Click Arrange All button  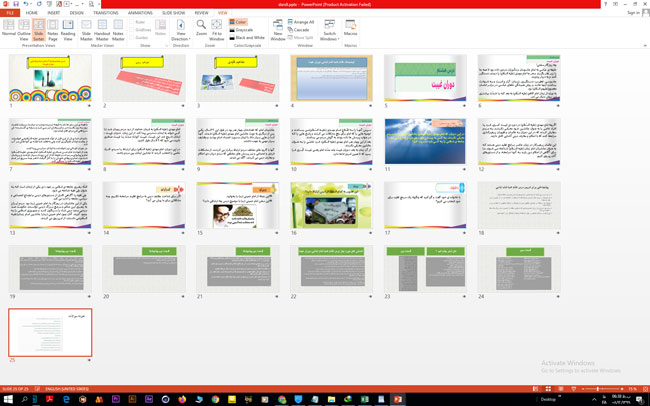point(303,21)
